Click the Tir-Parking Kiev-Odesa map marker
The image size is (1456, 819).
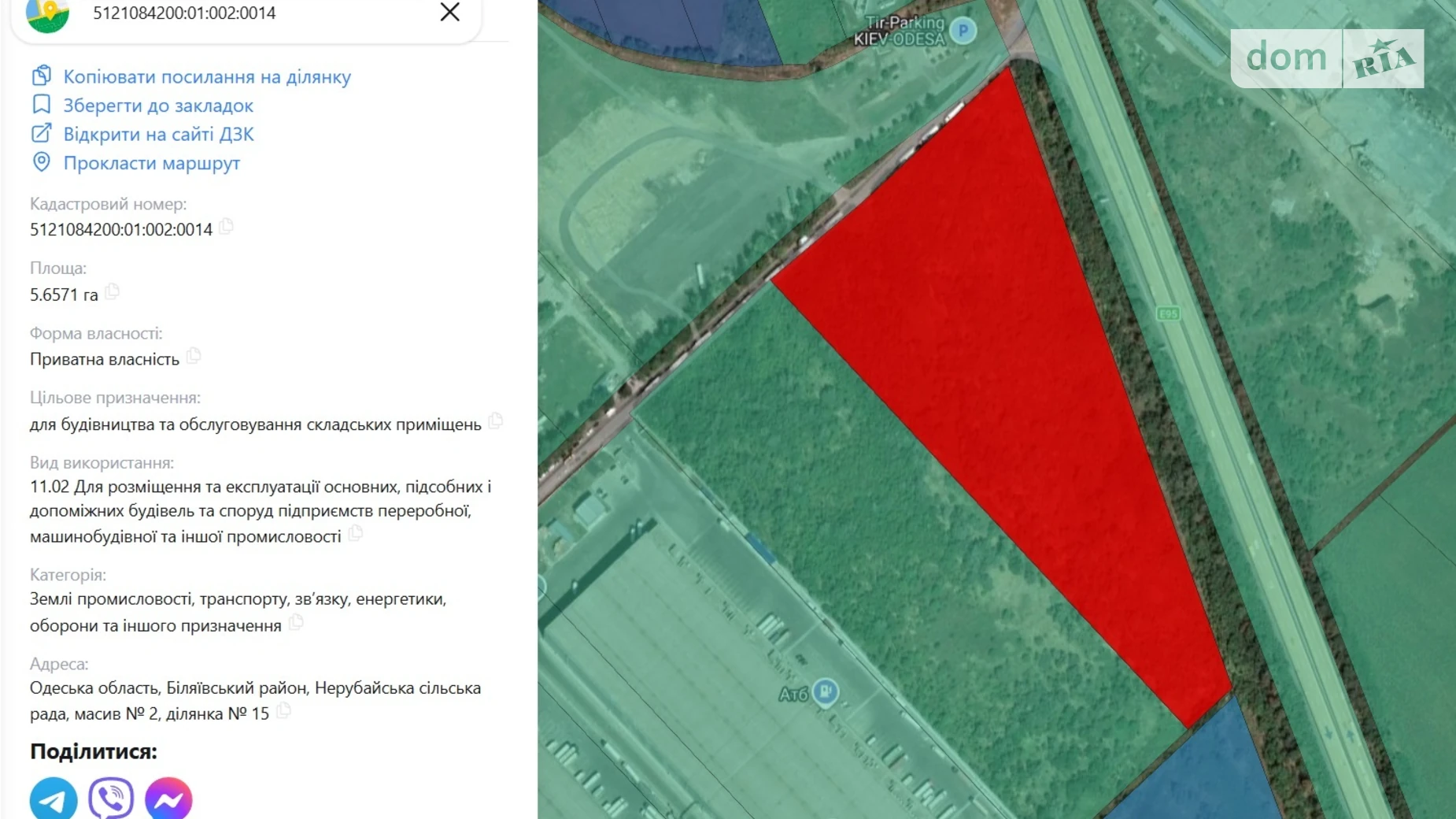click(x=963, y=31)
